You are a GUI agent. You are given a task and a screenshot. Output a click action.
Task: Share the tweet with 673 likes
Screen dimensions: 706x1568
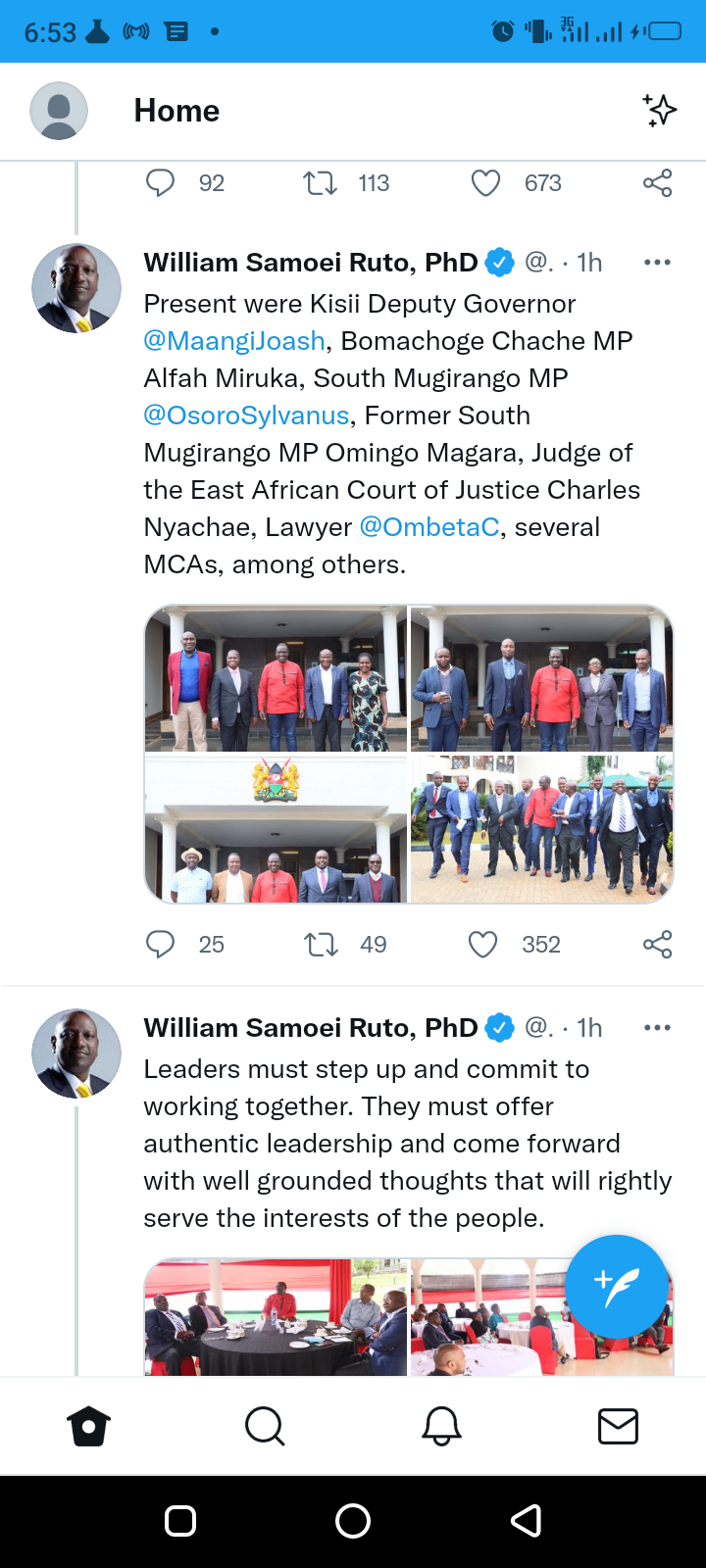coord(657,183)
